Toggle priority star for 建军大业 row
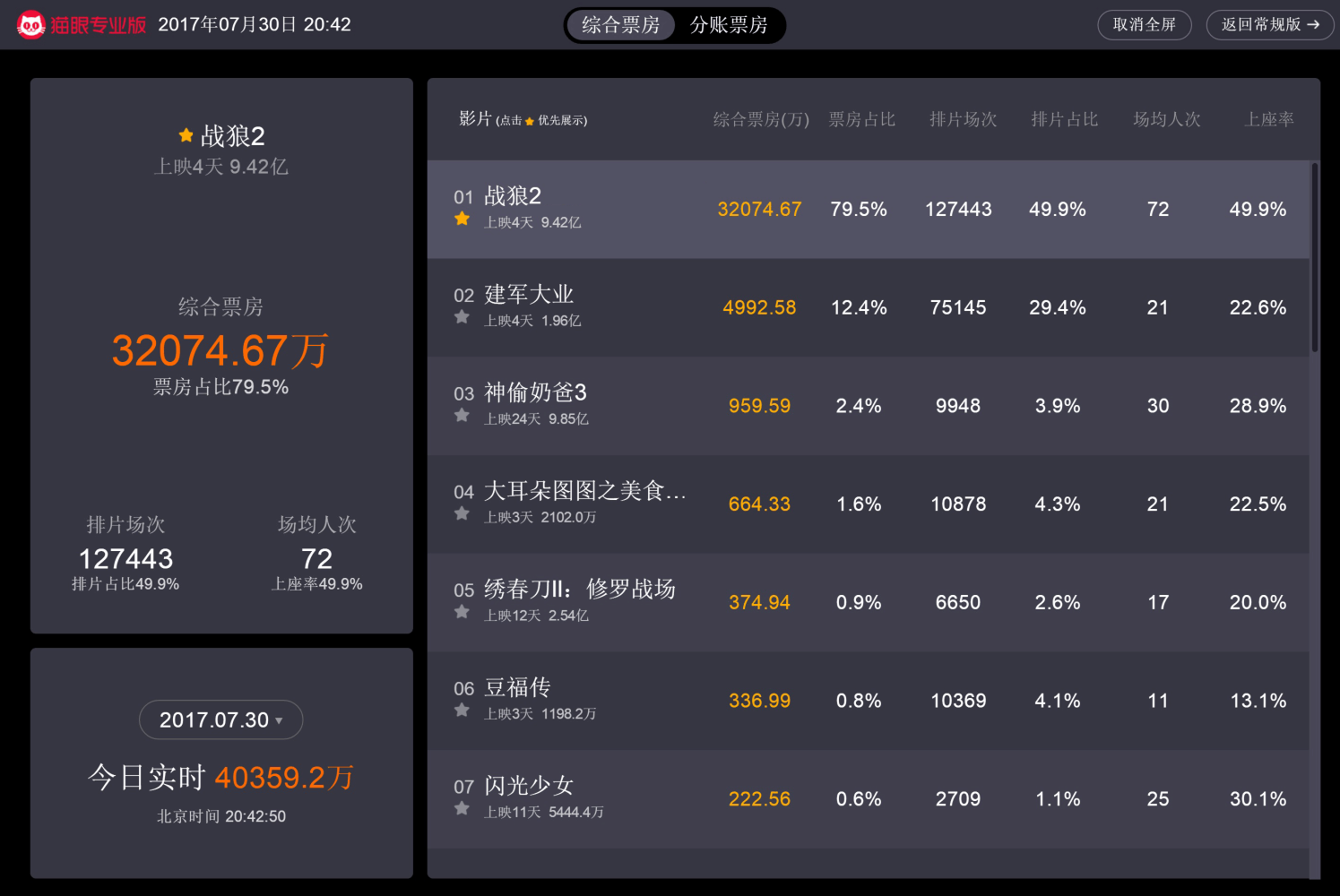The height and width of the screenshot is (896, 1340). point(462,317)
